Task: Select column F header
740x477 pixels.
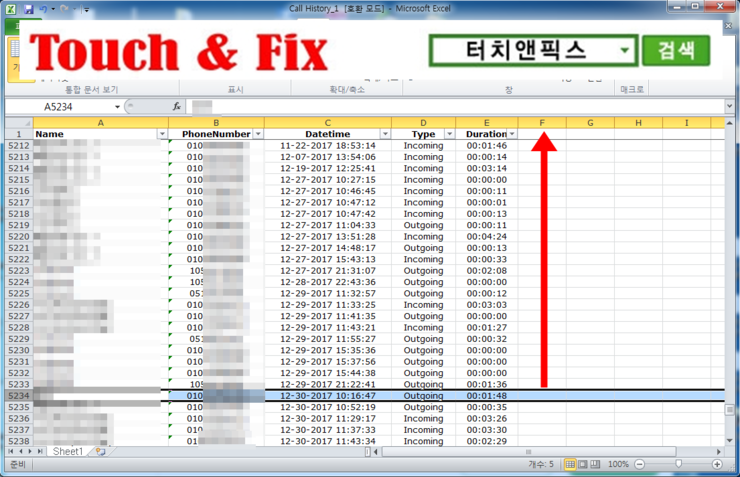Action: [x=542, y=123]
